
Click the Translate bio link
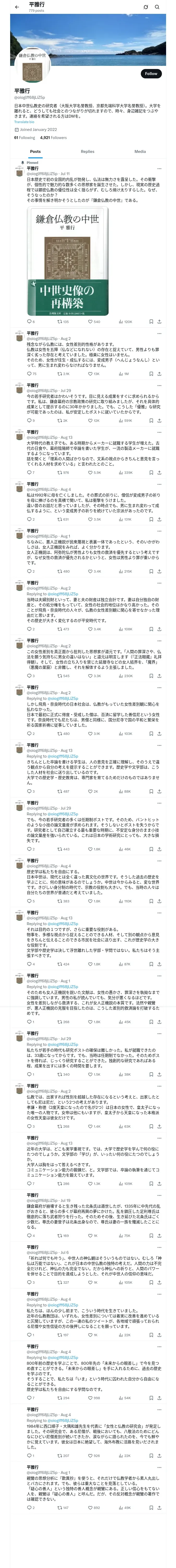24,122
